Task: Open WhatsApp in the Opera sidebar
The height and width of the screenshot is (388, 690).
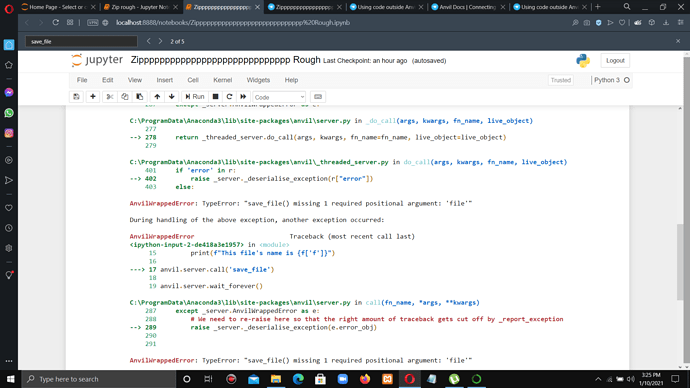Action: click(x=9, y=113)
